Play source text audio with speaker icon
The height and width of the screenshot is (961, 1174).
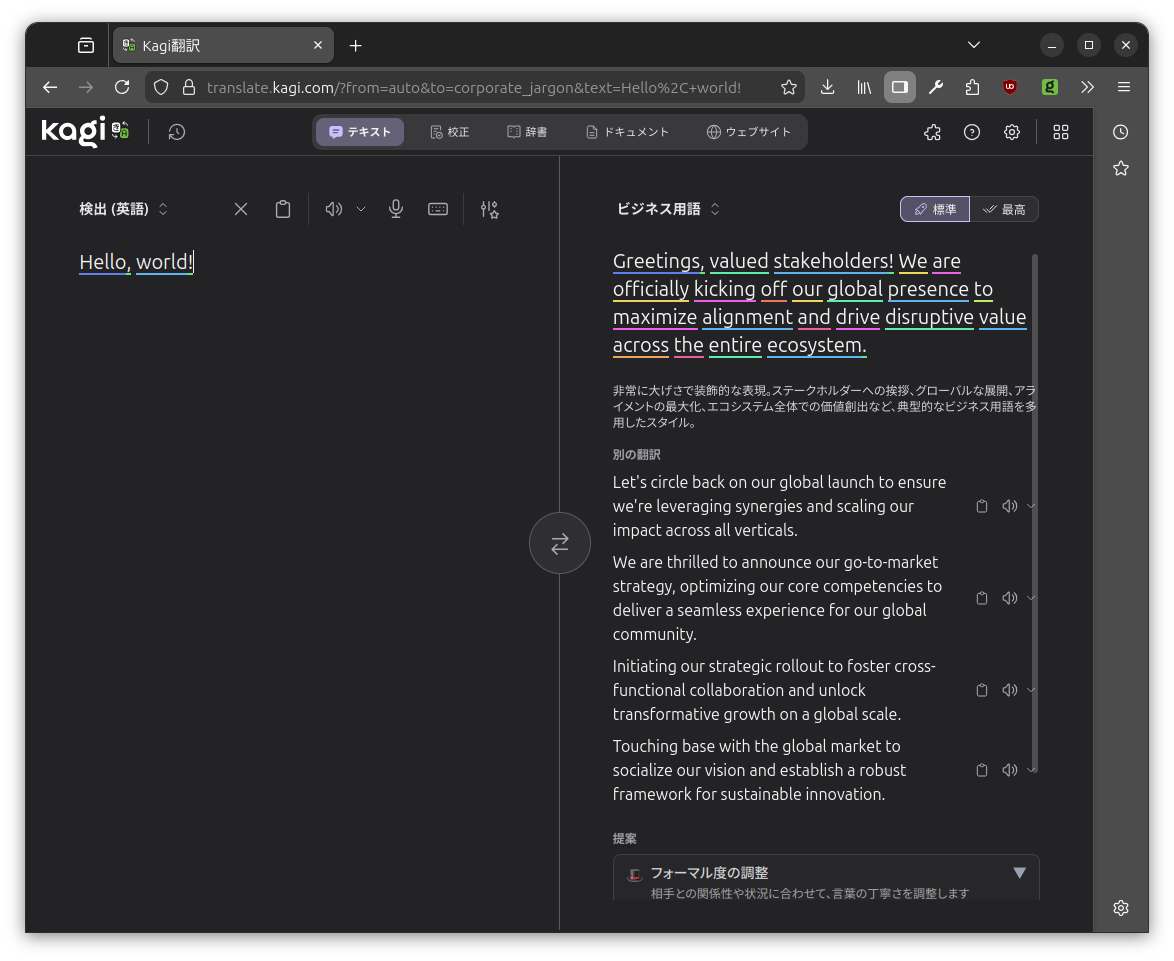[334, 209]
